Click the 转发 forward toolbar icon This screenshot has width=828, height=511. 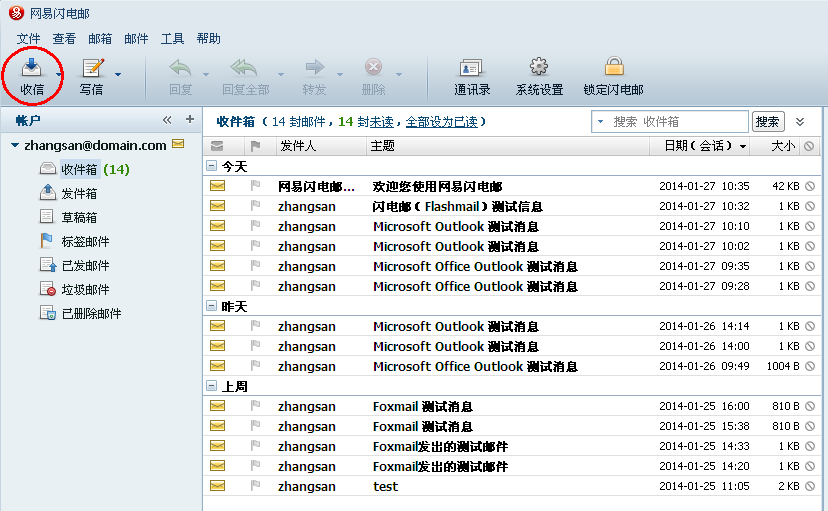(x=315, y=67)
